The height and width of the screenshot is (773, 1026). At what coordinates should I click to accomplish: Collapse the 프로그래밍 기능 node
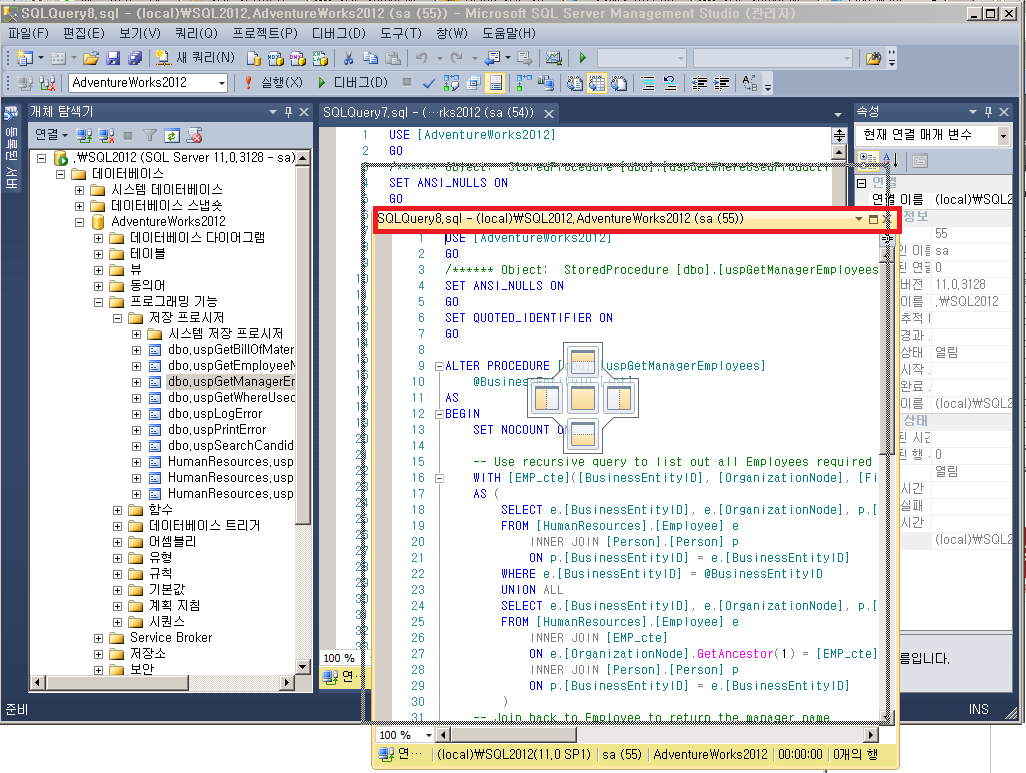[98, 302]
